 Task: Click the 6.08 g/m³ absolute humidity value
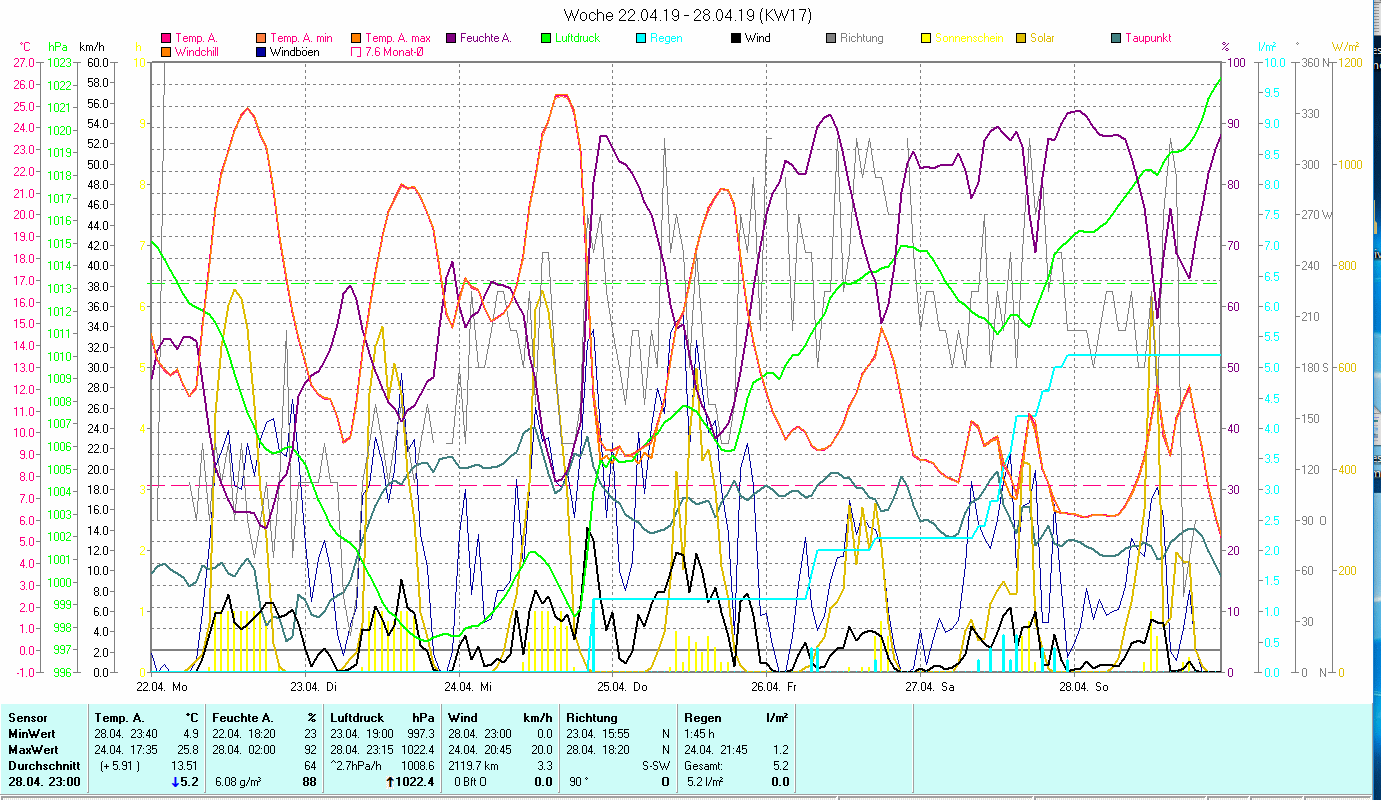tap(240, 782)
